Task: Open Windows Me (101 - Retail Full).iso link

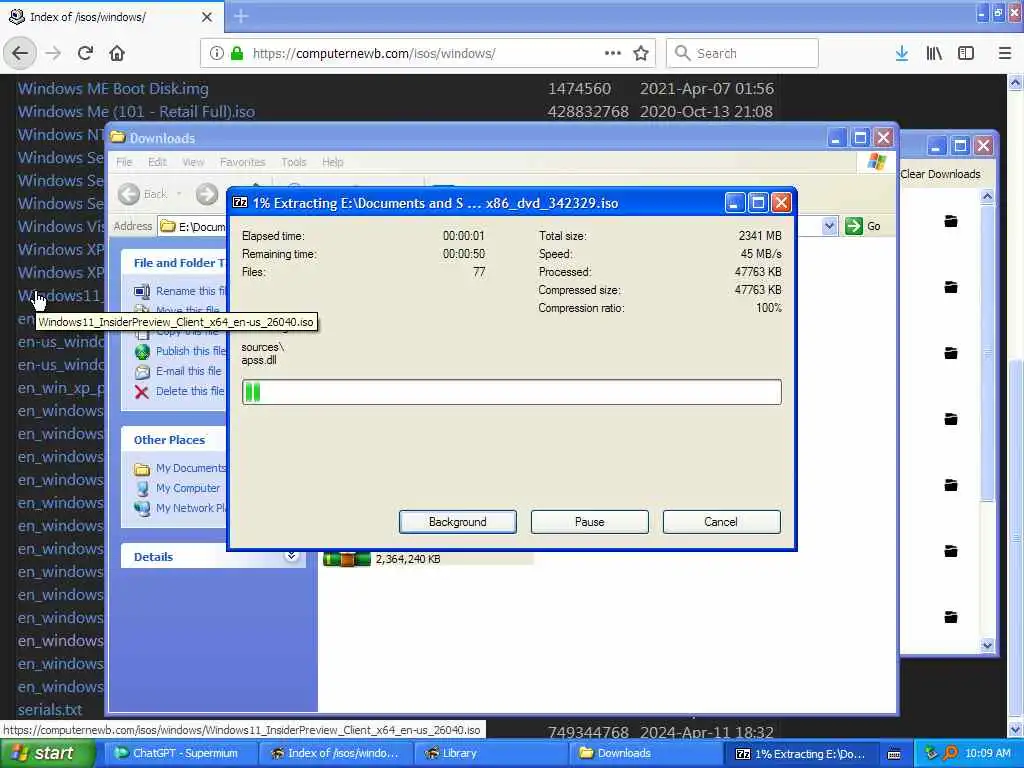Action: (136, 112)
